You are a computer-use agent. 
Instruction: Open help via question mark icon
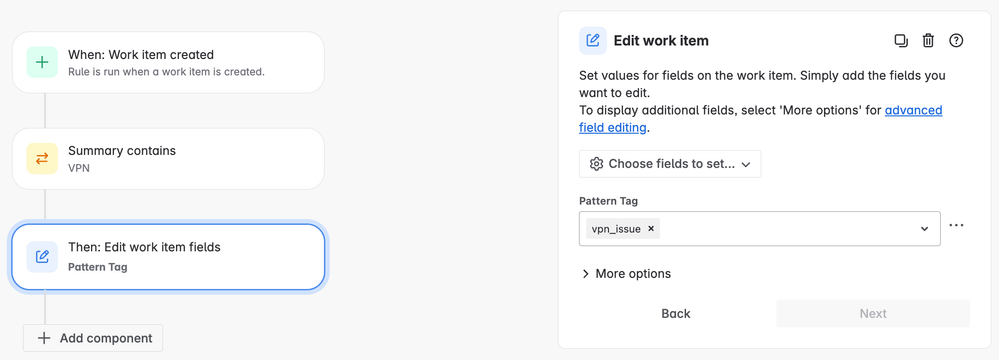[x=956, y=41]
